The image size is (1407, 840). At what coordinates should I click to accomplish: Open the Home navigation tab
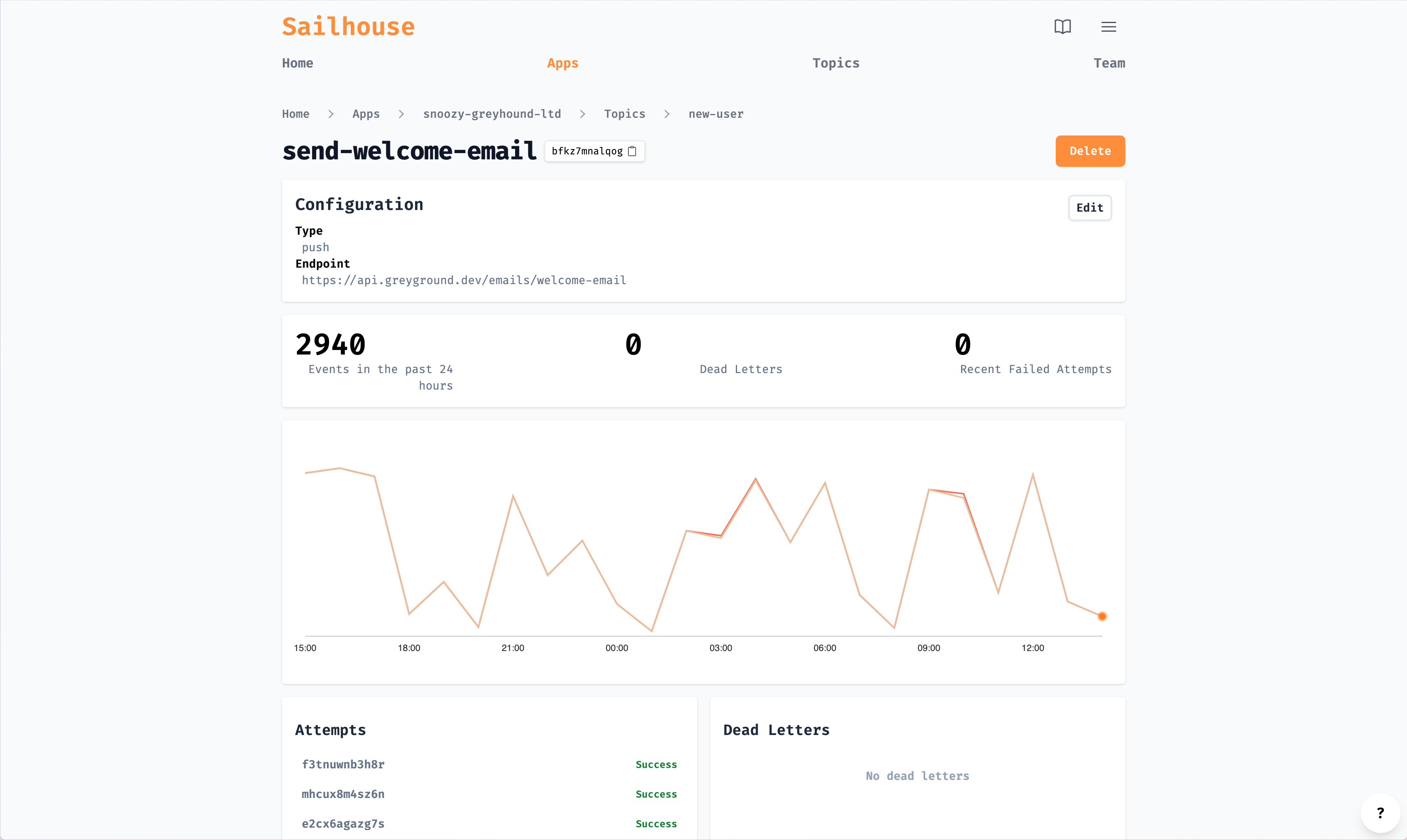point(297,63)
